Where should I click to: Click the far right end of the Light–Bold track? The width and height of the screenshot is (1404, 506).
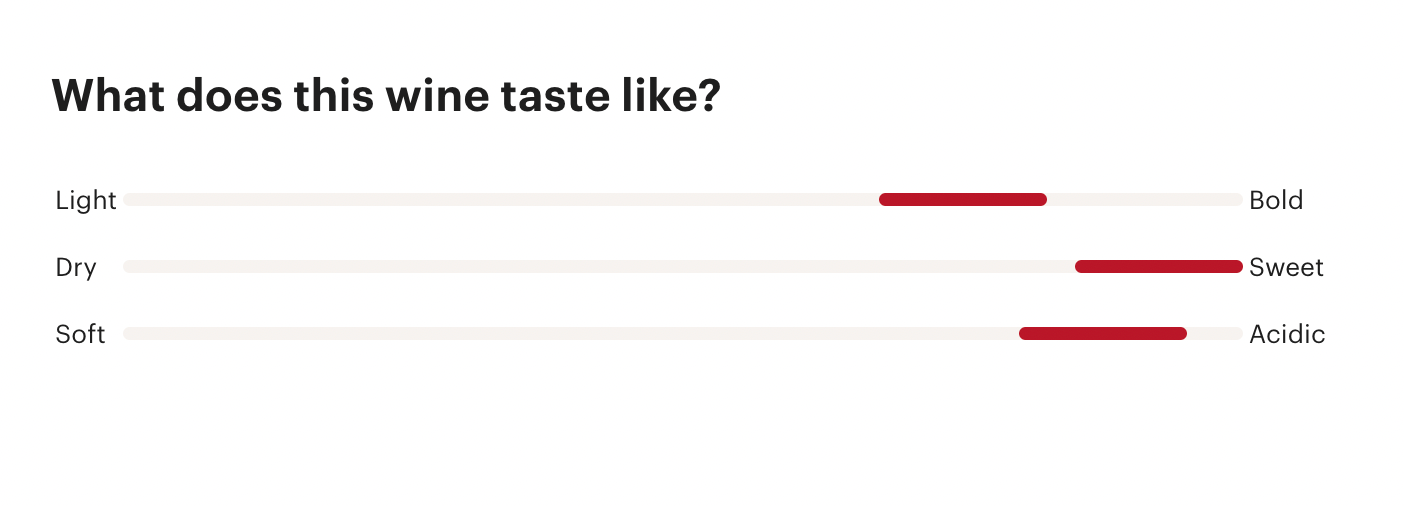(1236, 200)
